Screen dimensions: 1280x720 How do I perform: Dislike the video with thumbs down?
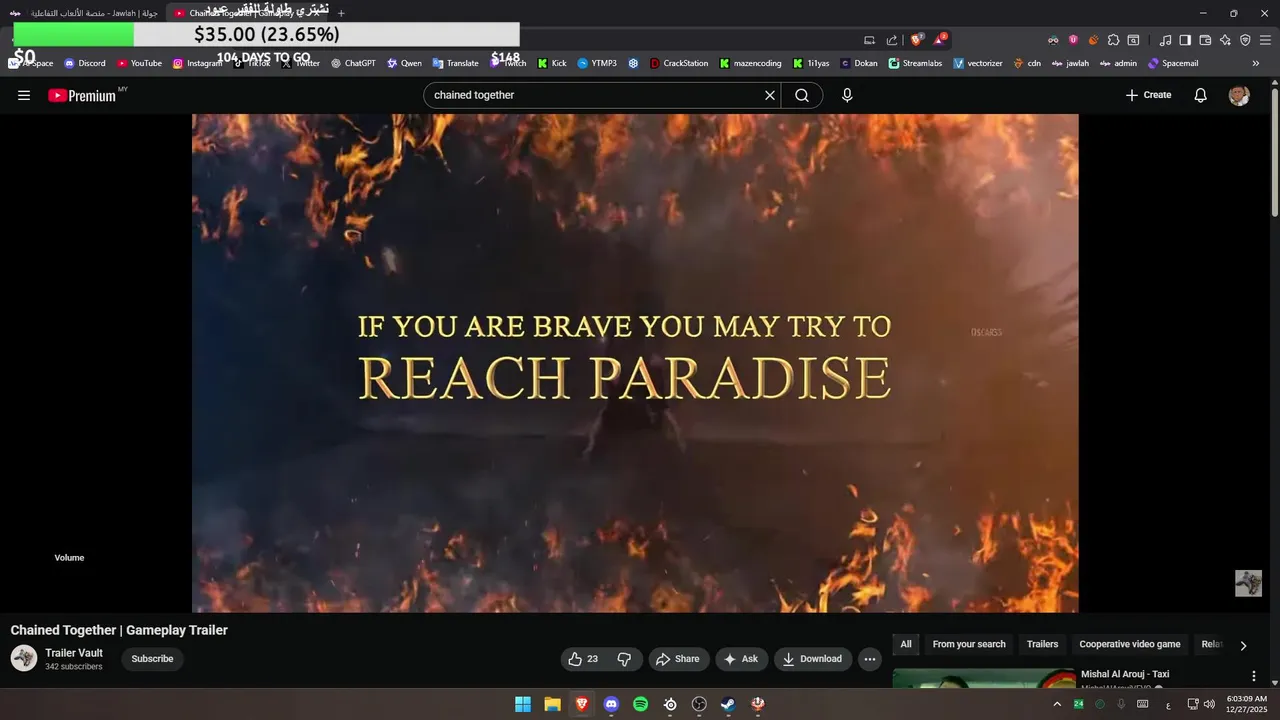coord(624,659)
